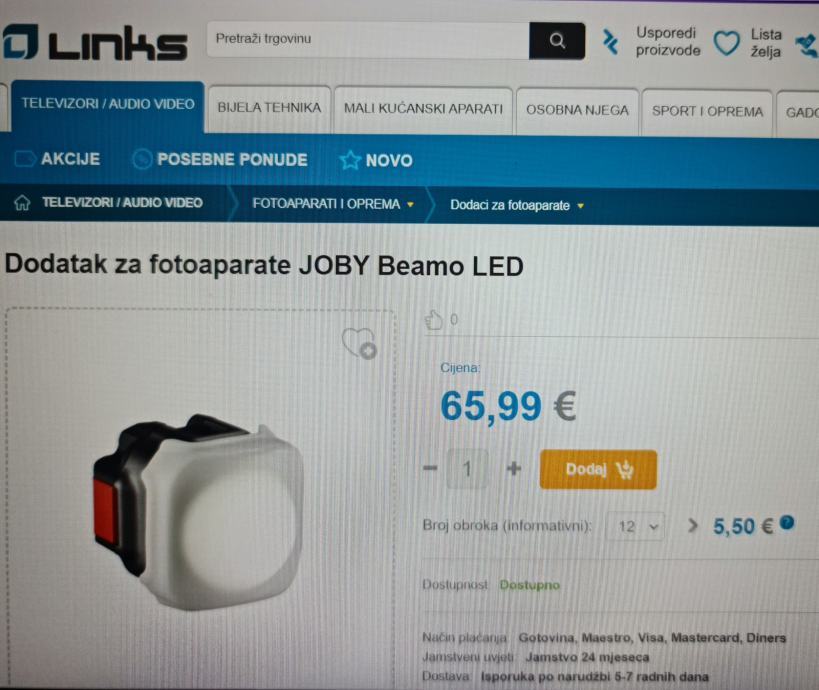The width and height of the screenshot is (819, 690).
Task: Click the magnifier search button
Action: [557, 41]
